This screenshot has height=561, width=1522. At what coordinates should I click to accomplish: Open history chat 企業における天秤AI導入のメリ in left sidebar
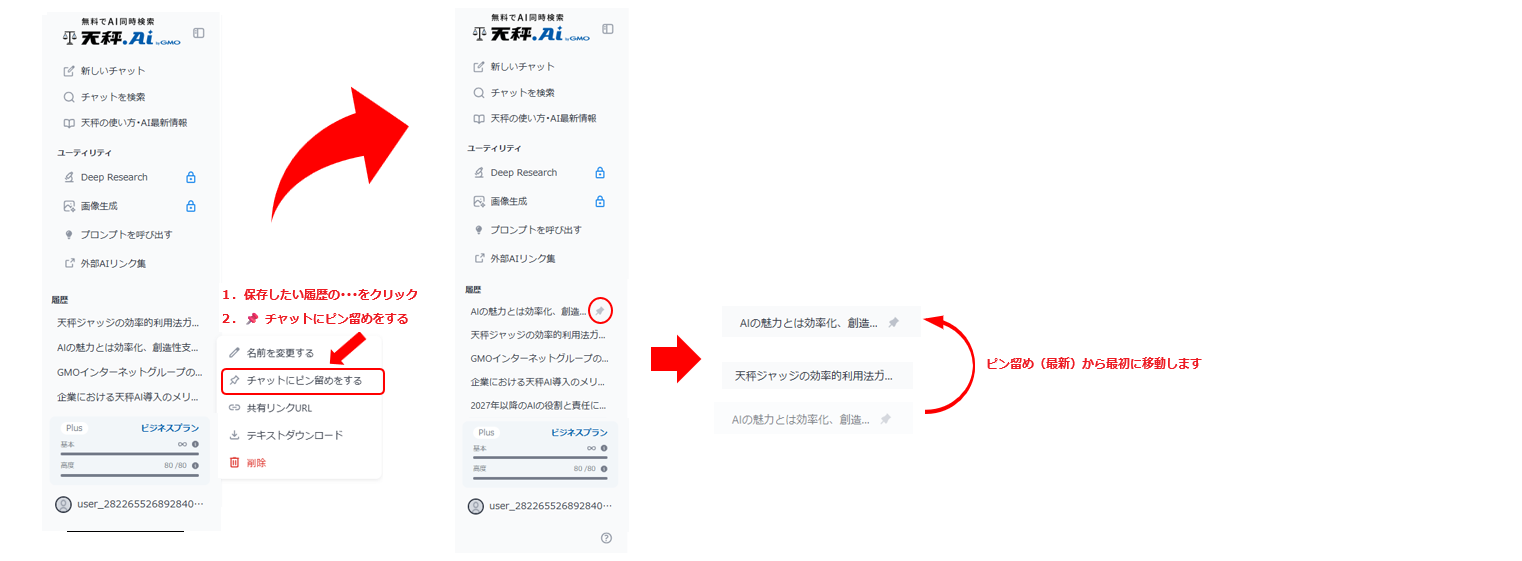(130, 397)
